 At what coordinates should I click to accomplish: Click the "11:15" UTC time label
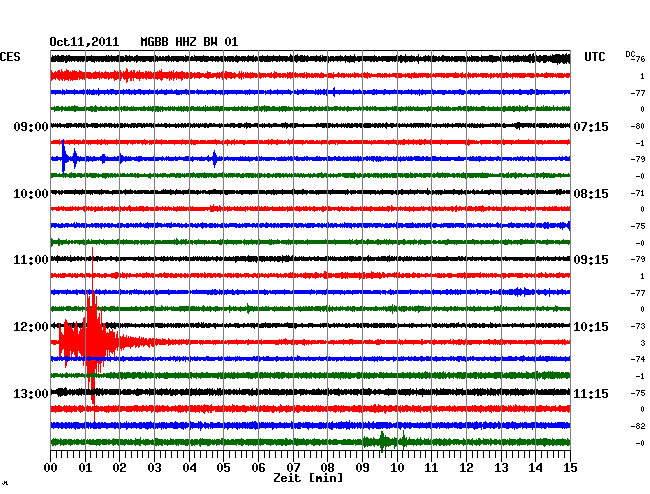(x=591, y=393)
